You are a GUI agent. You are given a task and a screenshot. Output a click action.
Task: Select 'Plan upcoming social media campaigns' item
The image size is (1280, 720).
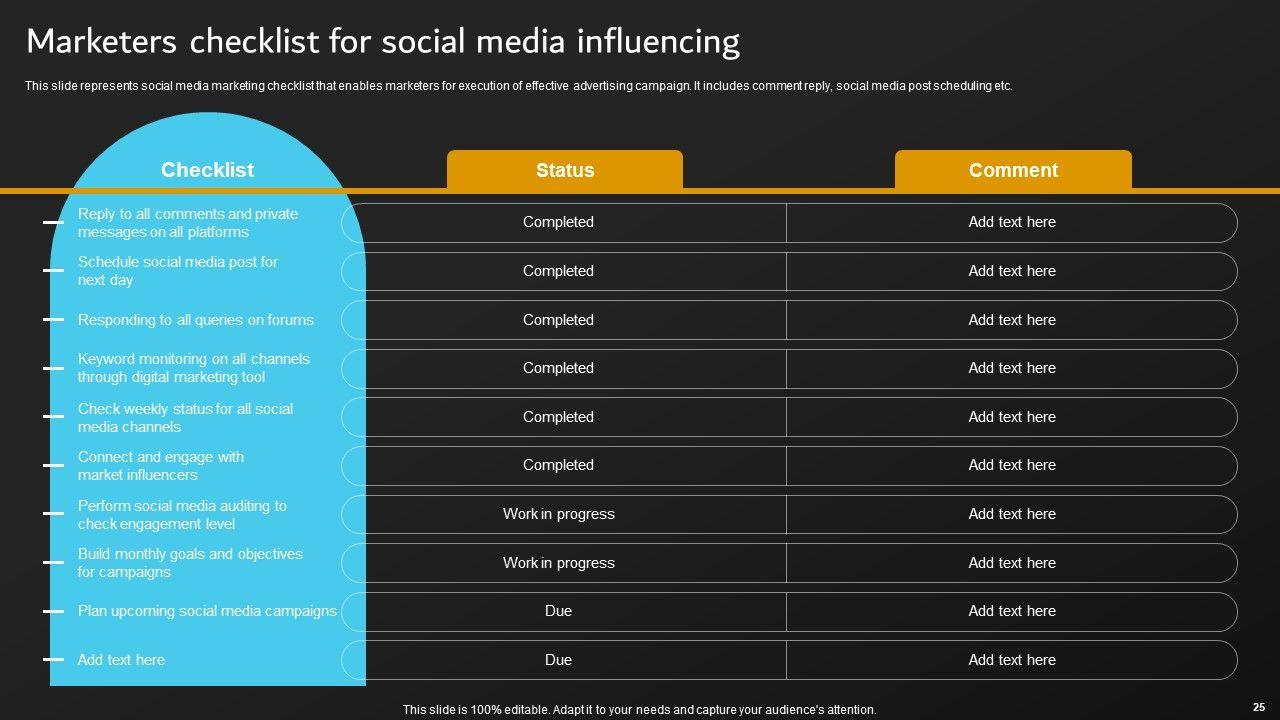[207, 611]
